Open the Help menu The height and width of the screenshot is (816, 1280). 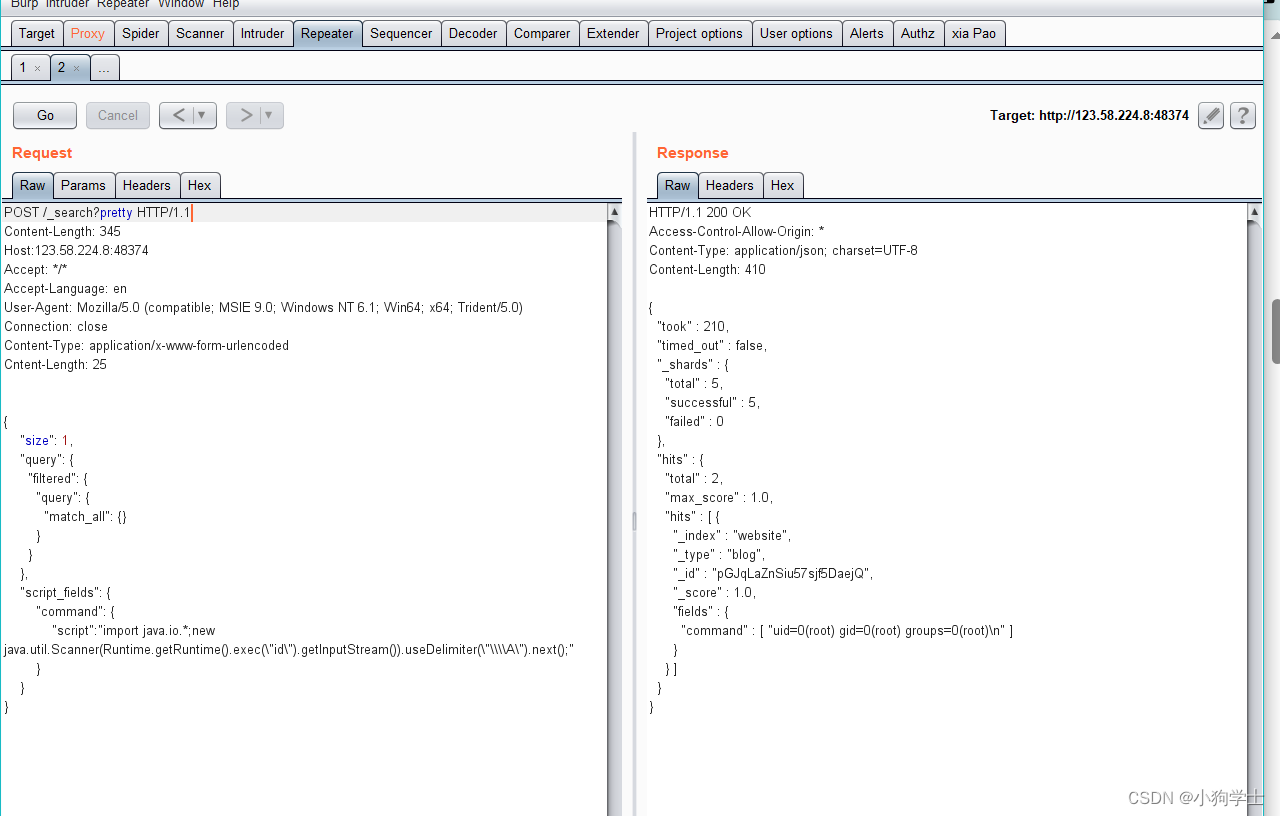point(226,4)
